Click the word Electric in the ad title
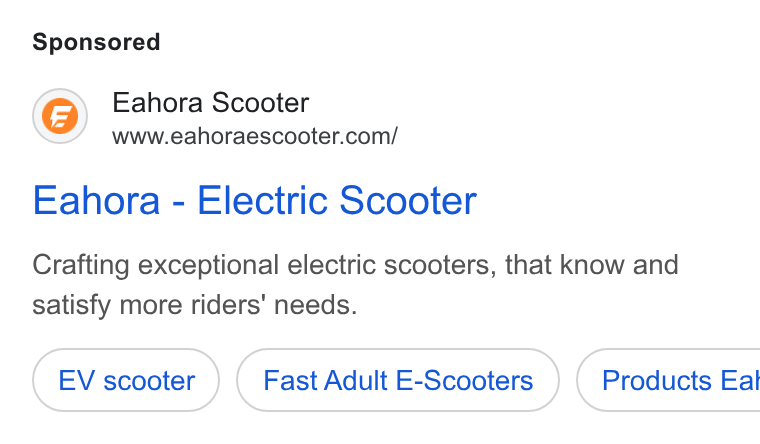The width and height of the screenshot is (760, 444). tap(262, 201)
